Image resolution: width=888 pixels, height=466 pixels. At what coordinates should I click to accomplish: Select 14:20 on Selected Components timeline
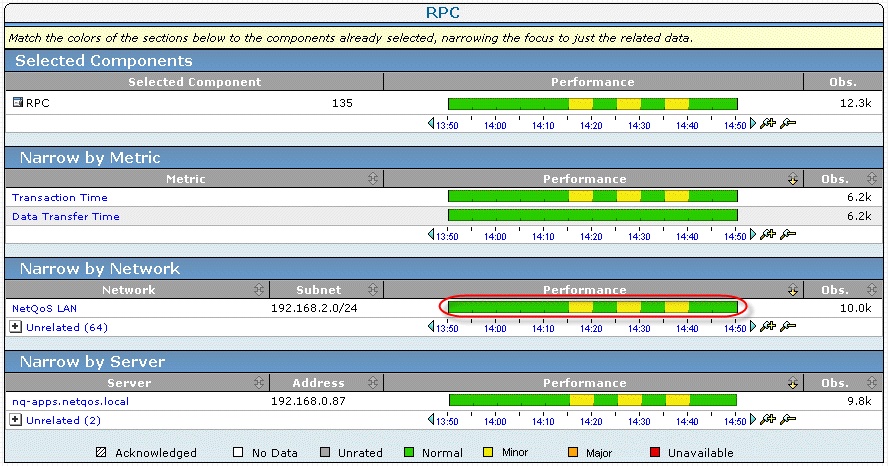coord(591,126)
